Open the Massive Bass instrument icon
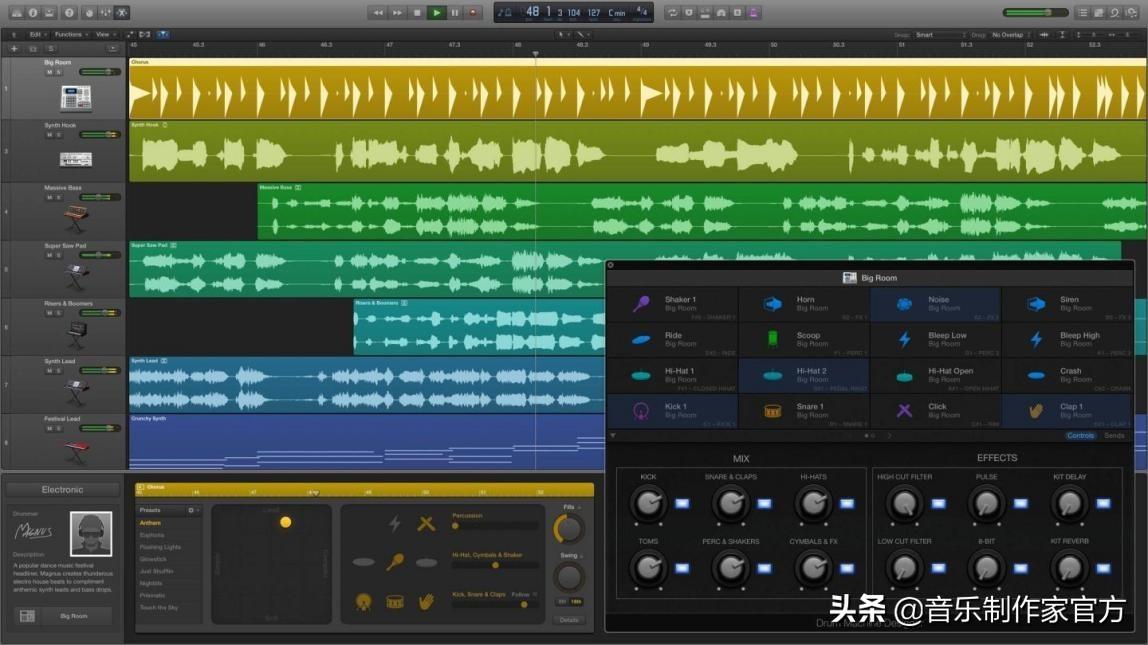Image resolution: width=1148 pixels, height=645 pixels. [76, 219]
